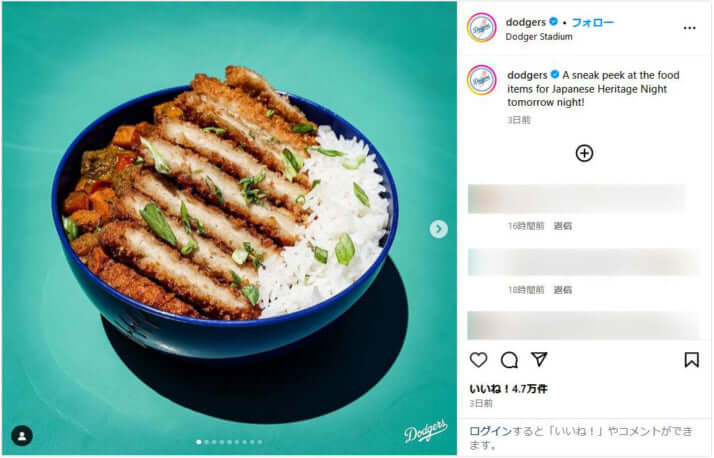Screen dimensions: 714x458
Task: Advance to next photo with carousel arrow
Action: tap(439, 229)
